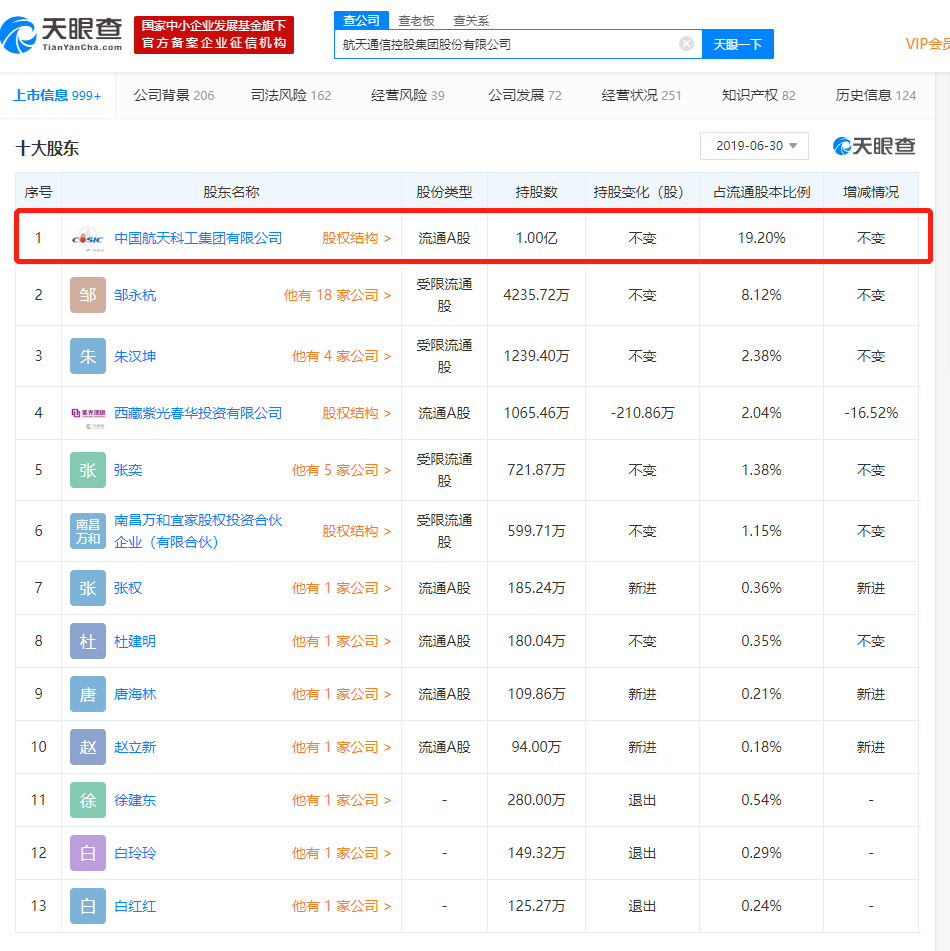Open 西藏紫光春华投资有限公司 link
This screenshot has width=950, height=951.
[198, 413]
